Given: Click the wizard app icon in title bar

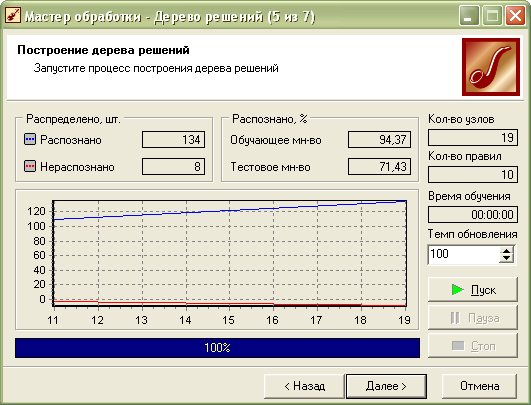Looking at the screenshot, I should click(13, 16).
